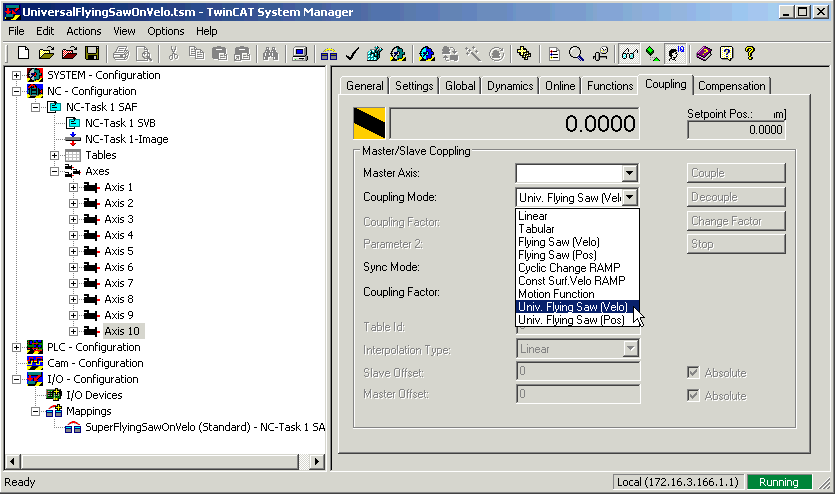Collapse the NC-Task 1 SAF node
Image resolution: width=836 pixels, height=494 pixels.
(36, 107)
